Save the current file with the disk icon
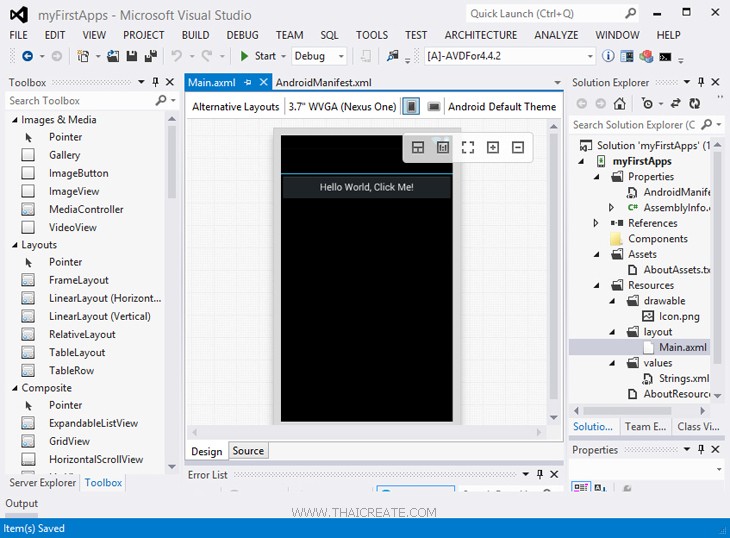 132,56
